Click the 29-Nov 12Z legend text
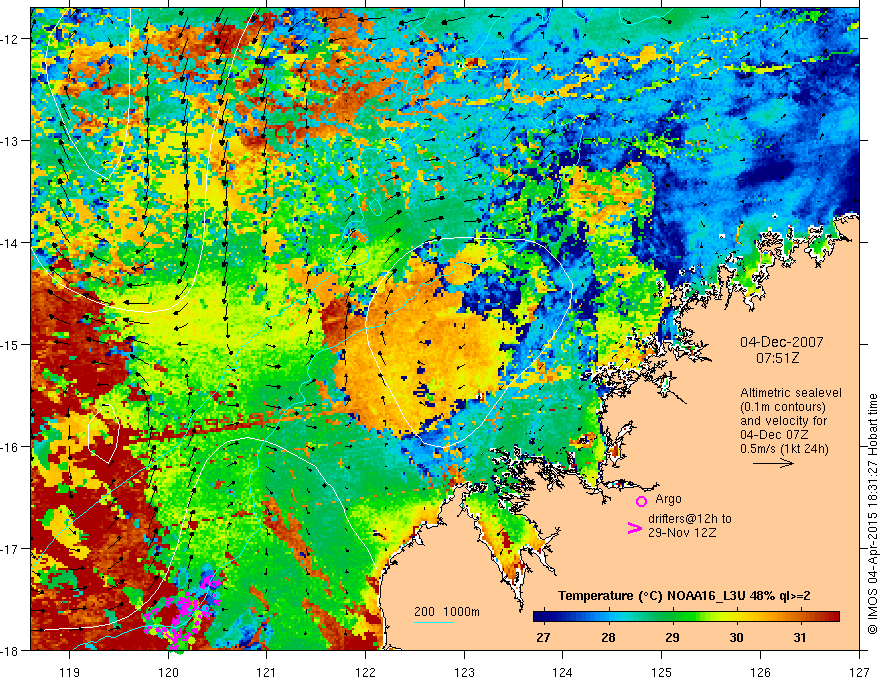The image size is (880, 680). [x=682, y=532]
